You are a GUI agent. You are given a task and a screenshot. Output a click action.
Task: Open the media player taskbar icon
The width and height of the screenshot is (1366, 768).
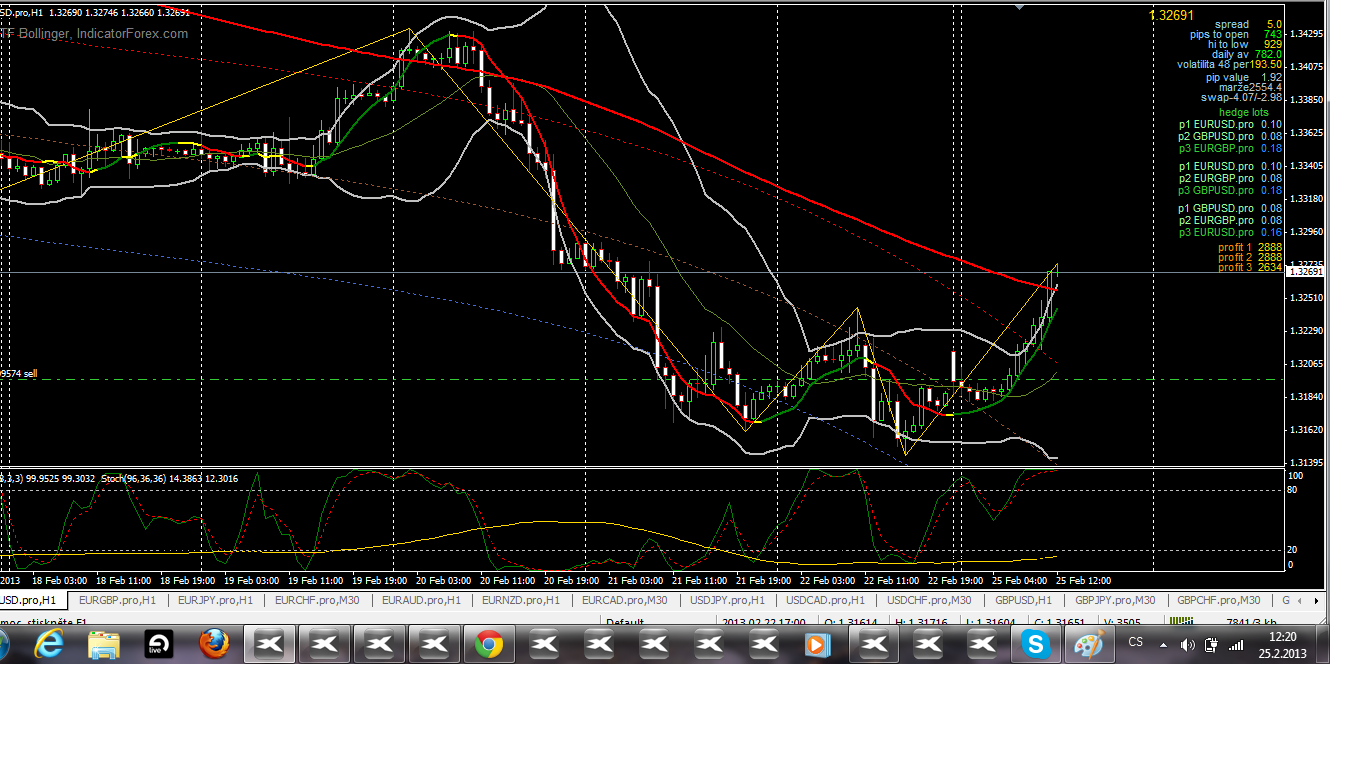817,645
